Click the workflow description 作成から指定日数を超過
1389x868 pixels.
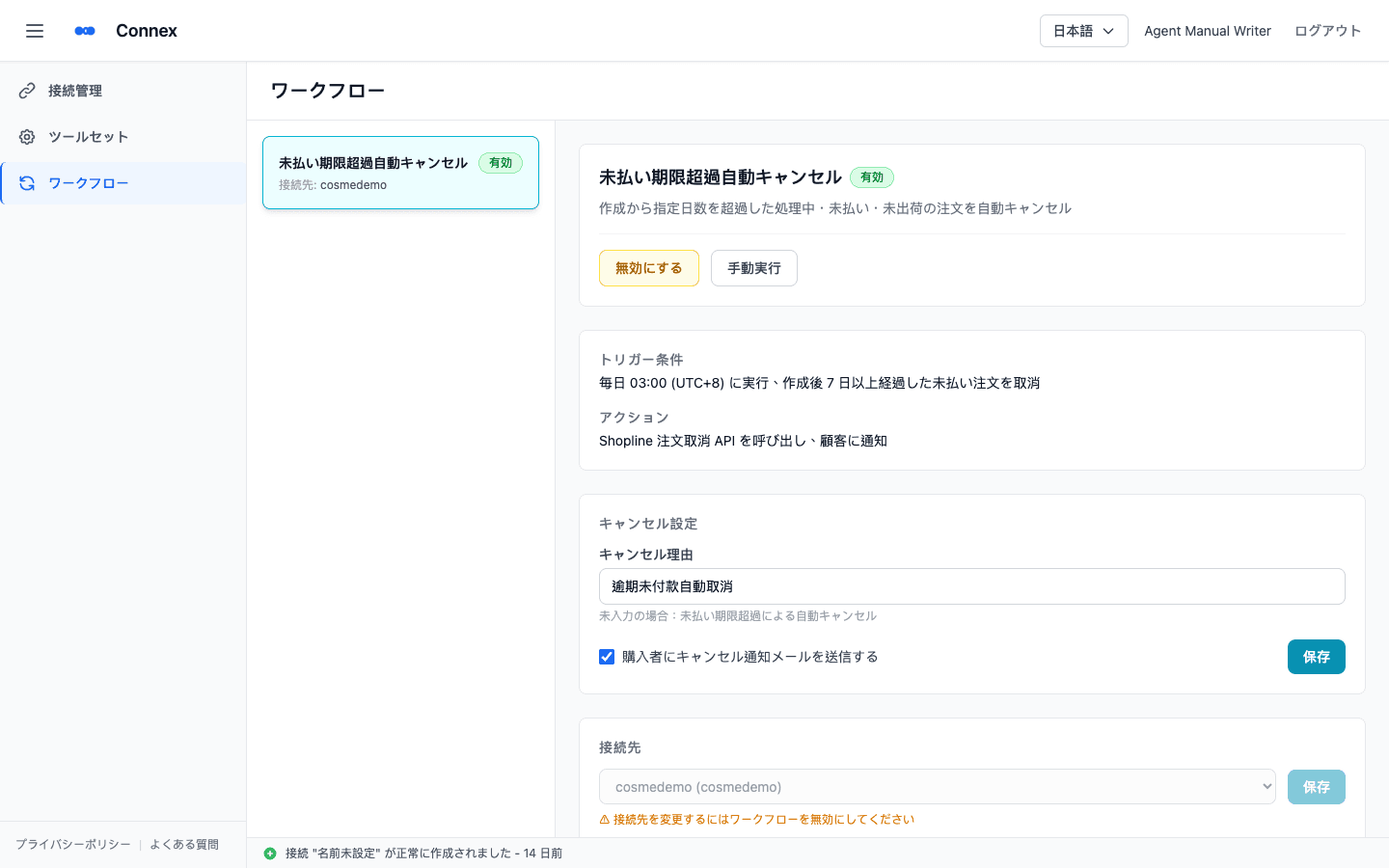835,208
